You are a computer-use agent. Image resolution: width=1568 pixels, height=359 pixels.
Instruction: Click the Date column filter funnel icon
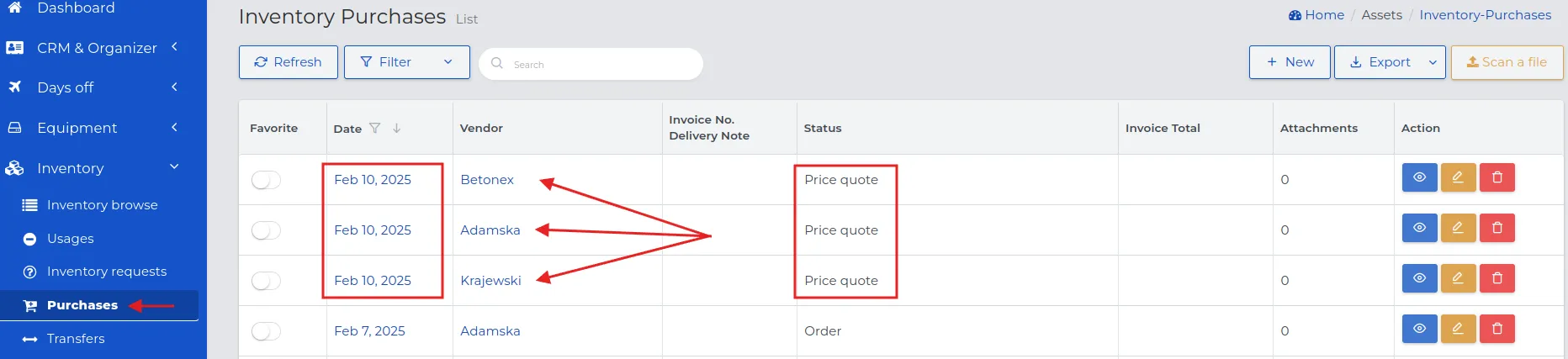point(375,129)
